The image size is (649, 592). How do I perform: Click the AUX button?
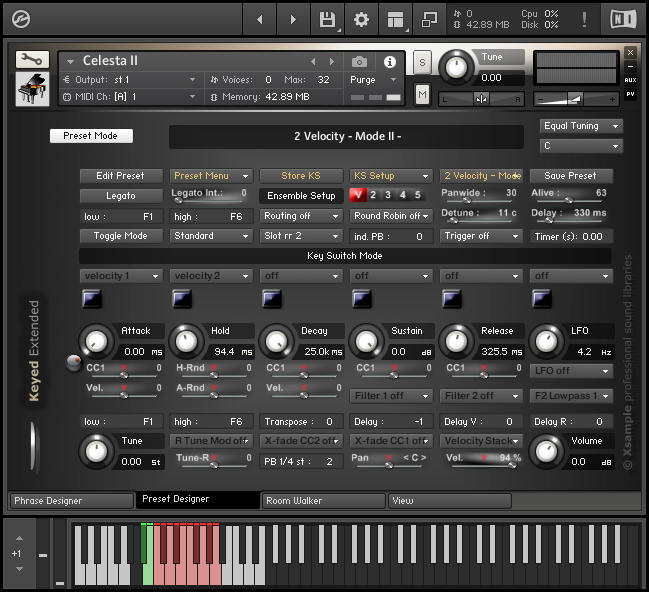click(x=630, y=80)
